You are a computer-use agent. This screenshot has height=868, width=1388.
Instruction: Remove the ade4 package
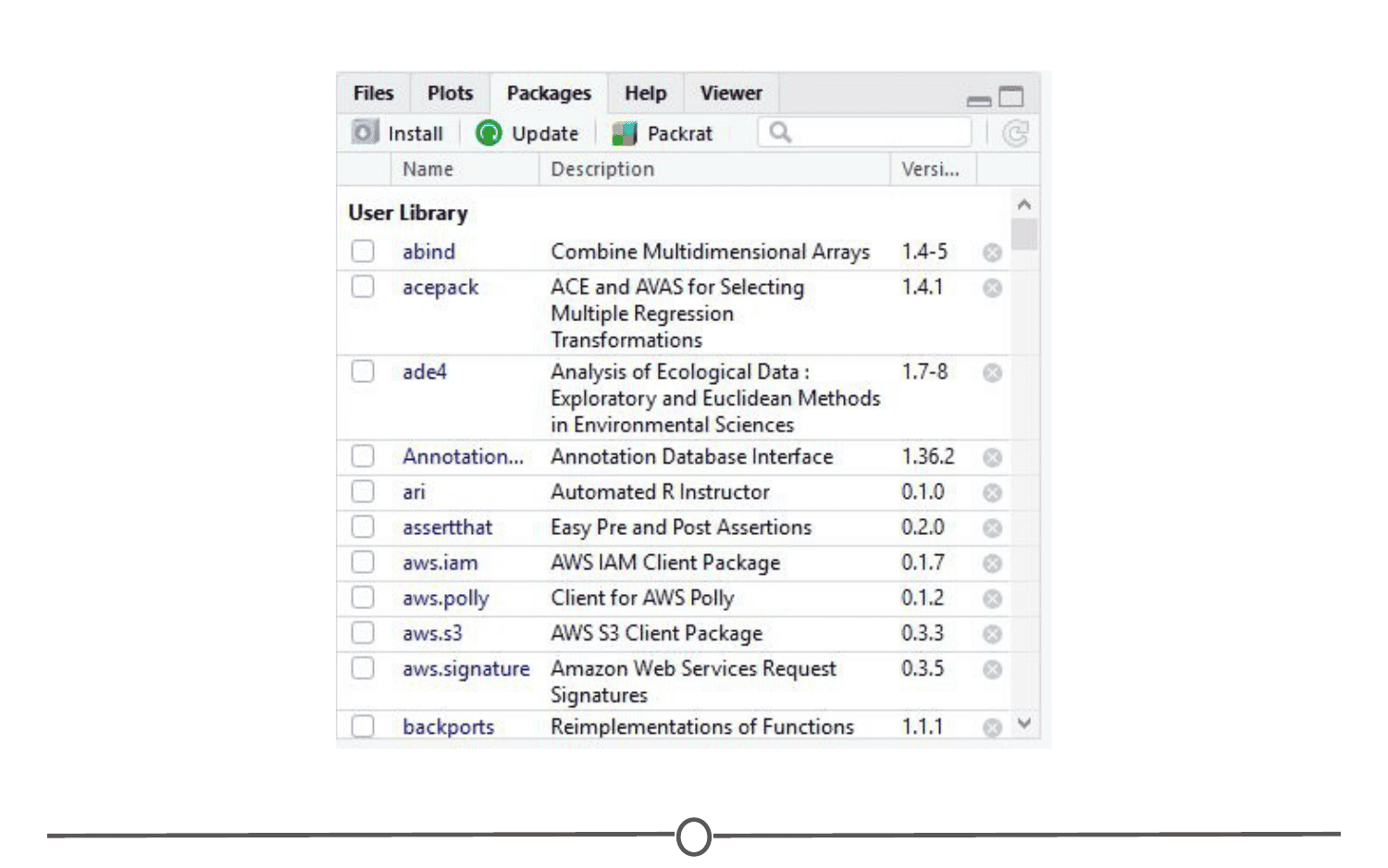pos(992,373)
